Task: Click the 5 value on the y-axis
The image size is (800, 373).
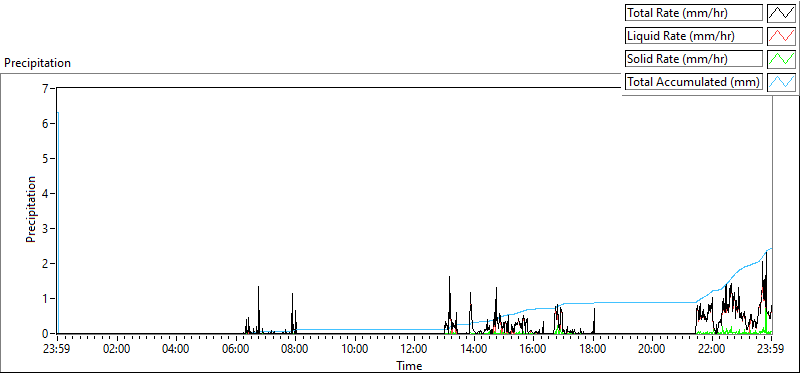Action: click(x=45, y=159)
